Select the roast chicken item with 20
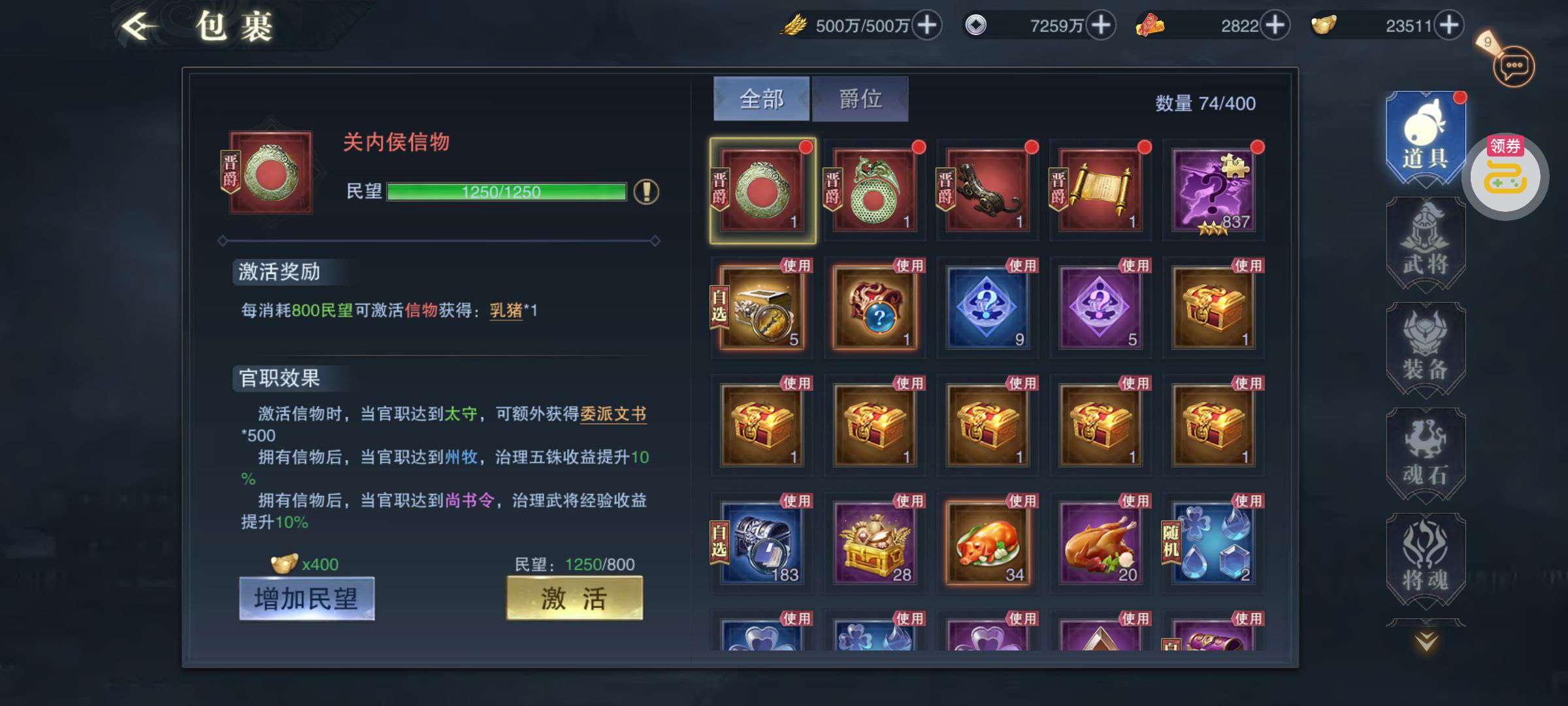The height and width of the screenshot is (706, 1568). click(1100, 543)
